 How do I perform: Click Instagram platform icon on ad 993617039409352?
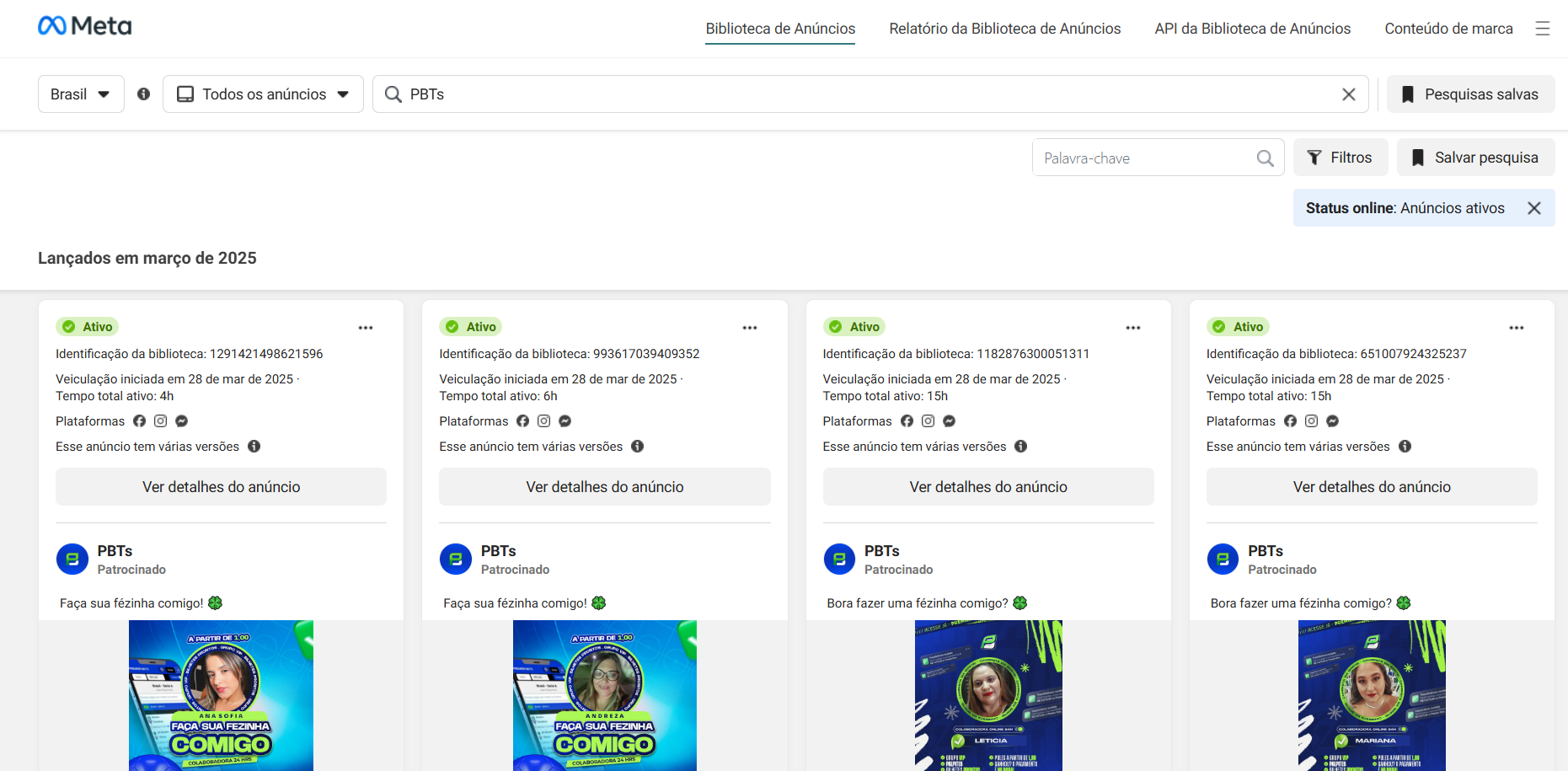tap(544, 421)
